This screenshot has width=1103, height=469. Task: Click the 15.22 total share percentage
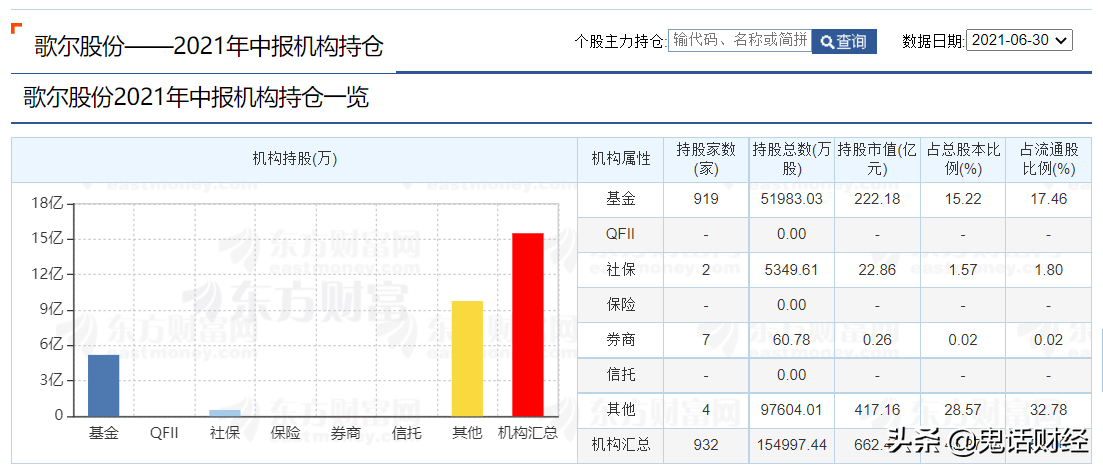pyautogui.click(x=962, y=199)
